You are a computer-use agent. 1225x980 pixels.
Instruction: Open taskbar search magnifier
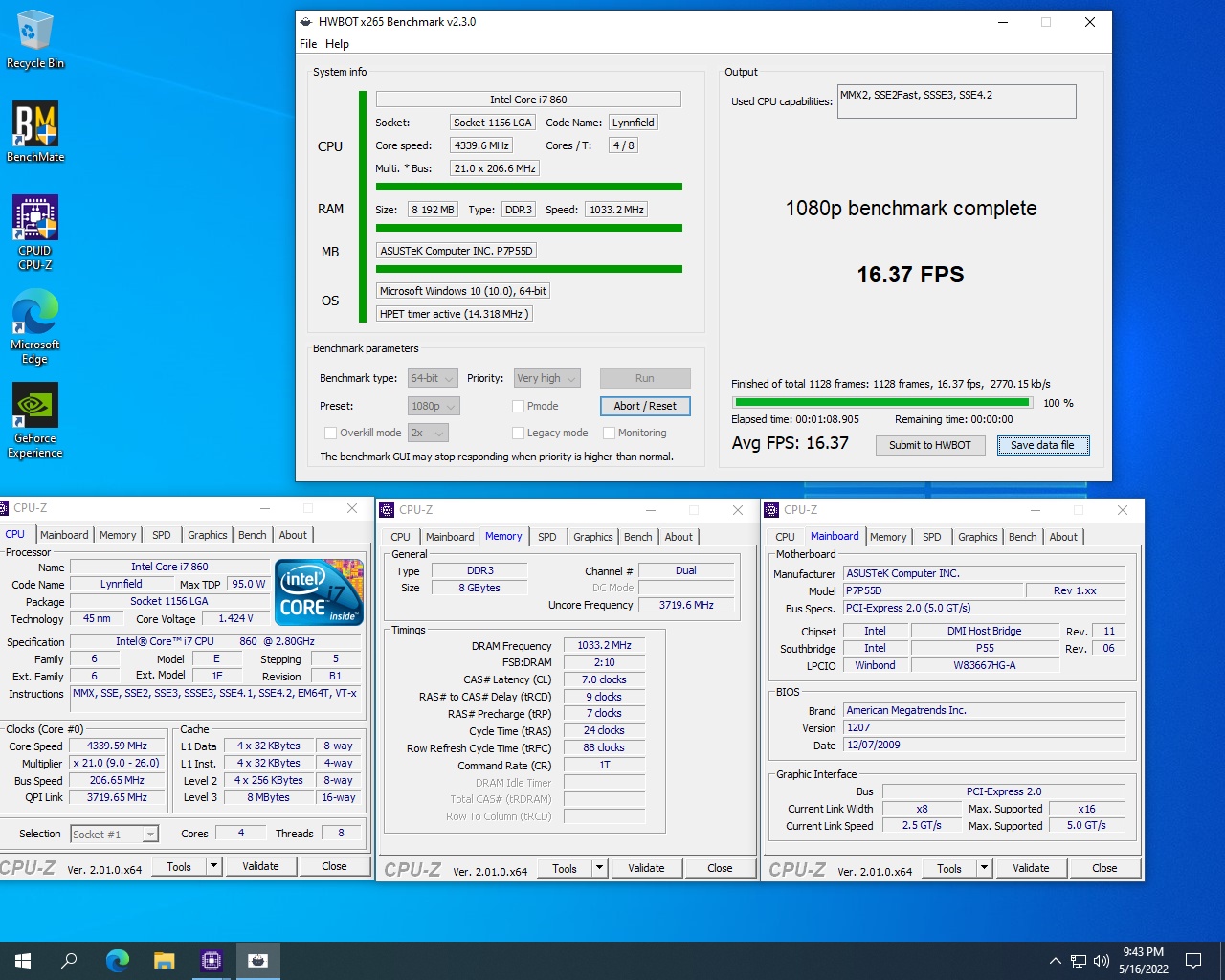click(69, 961)
